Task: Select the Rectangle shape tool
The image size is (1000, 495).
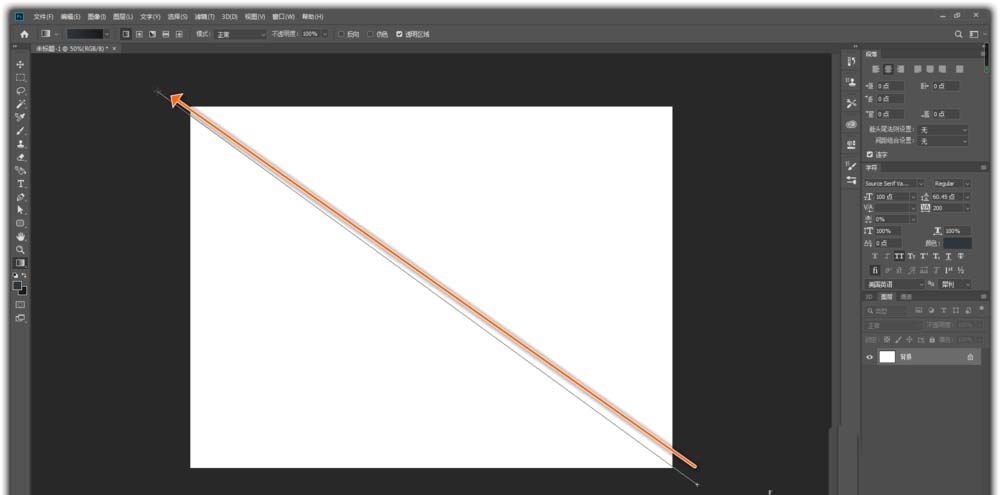Action: click(x=20, y=223)
